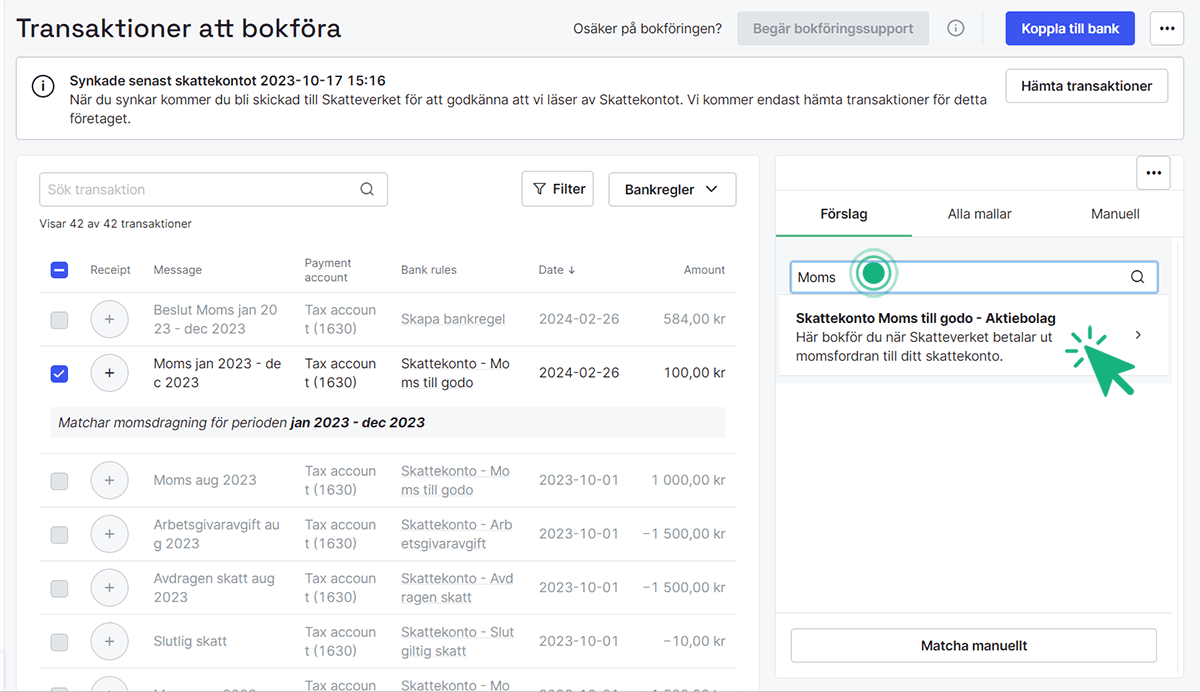Screen dimensions: 1200x692
Task: Switch to the Manuell tab
Action: (1114, 214)
